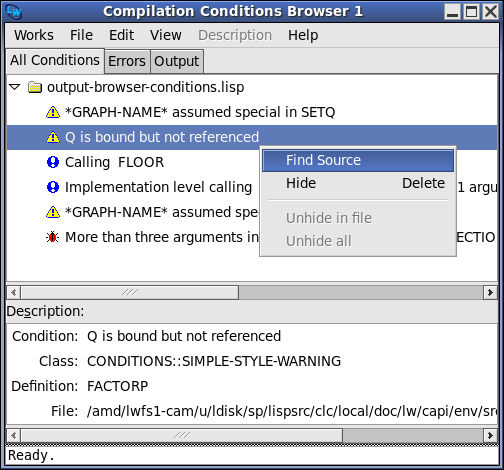Click the conditions list horizontal scrollbar thumb
The image size is (504, 470).
point(130,292)
